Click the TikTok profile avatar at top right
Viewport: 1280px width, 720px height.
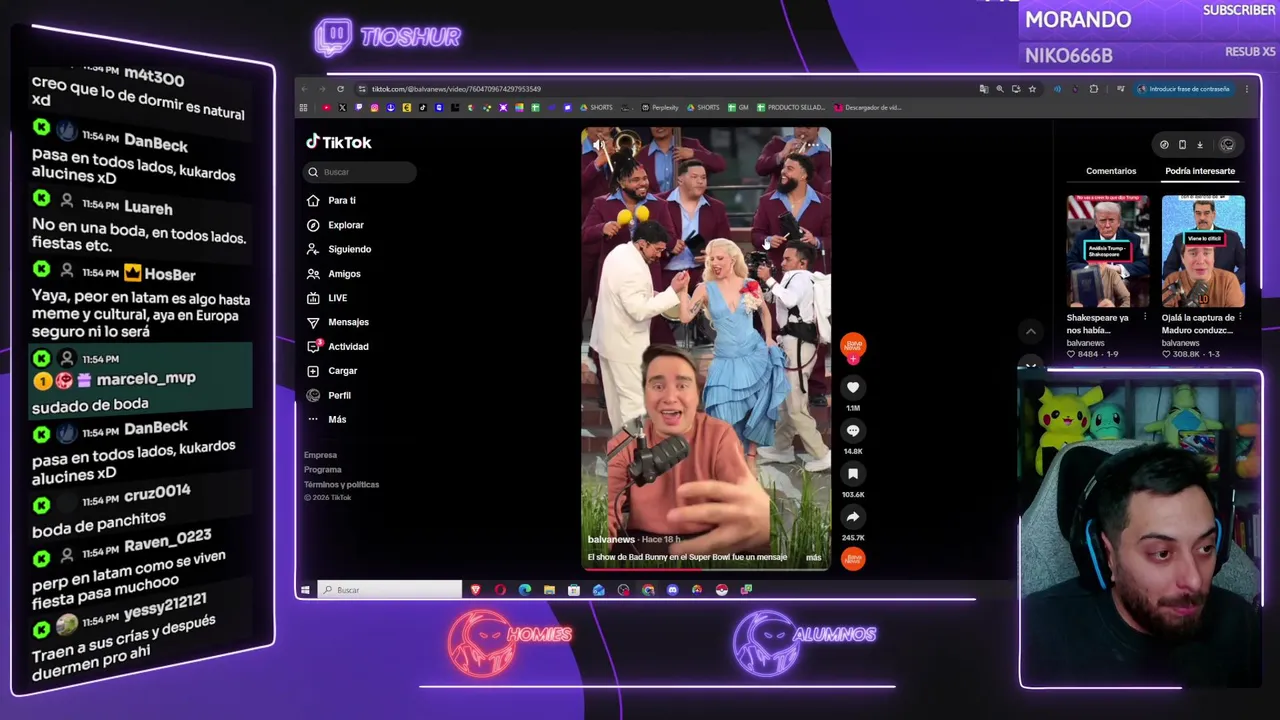coord(1227,145)
